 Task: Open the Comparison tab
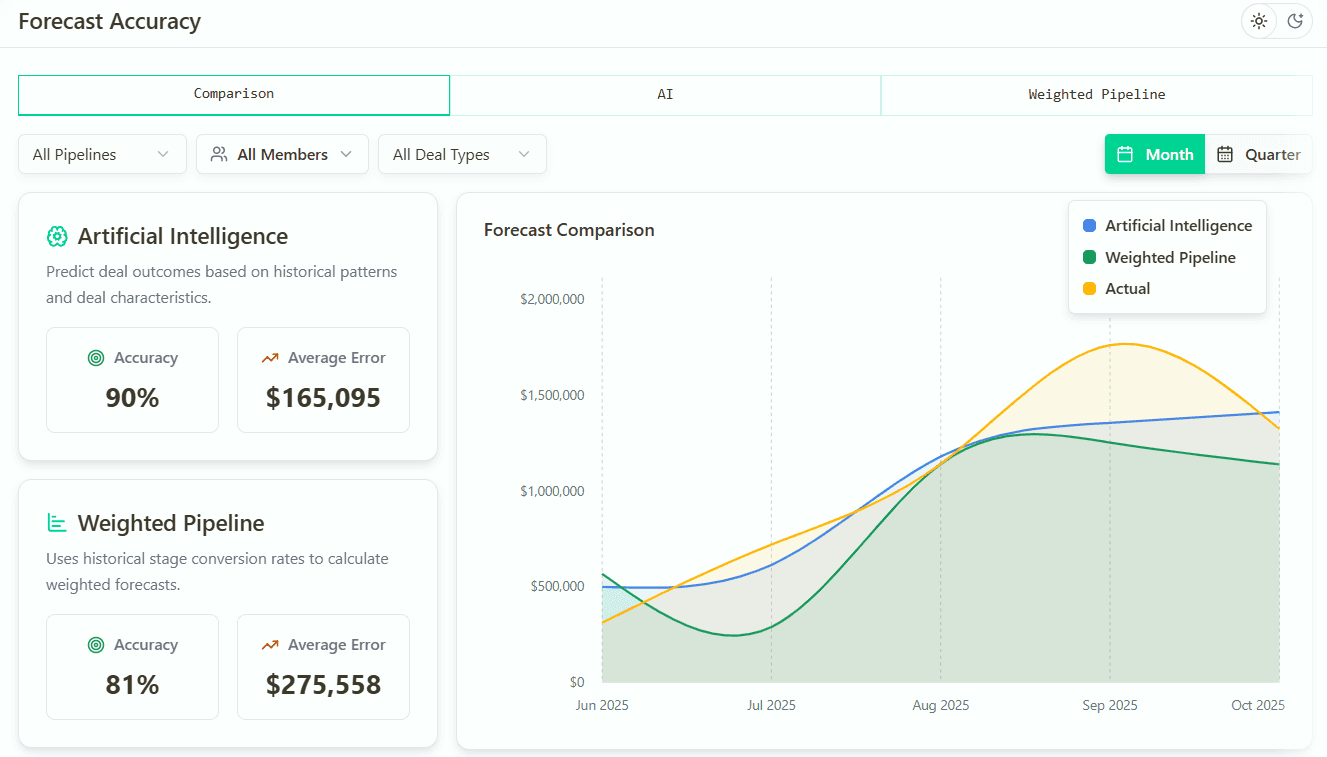[234, 95]
